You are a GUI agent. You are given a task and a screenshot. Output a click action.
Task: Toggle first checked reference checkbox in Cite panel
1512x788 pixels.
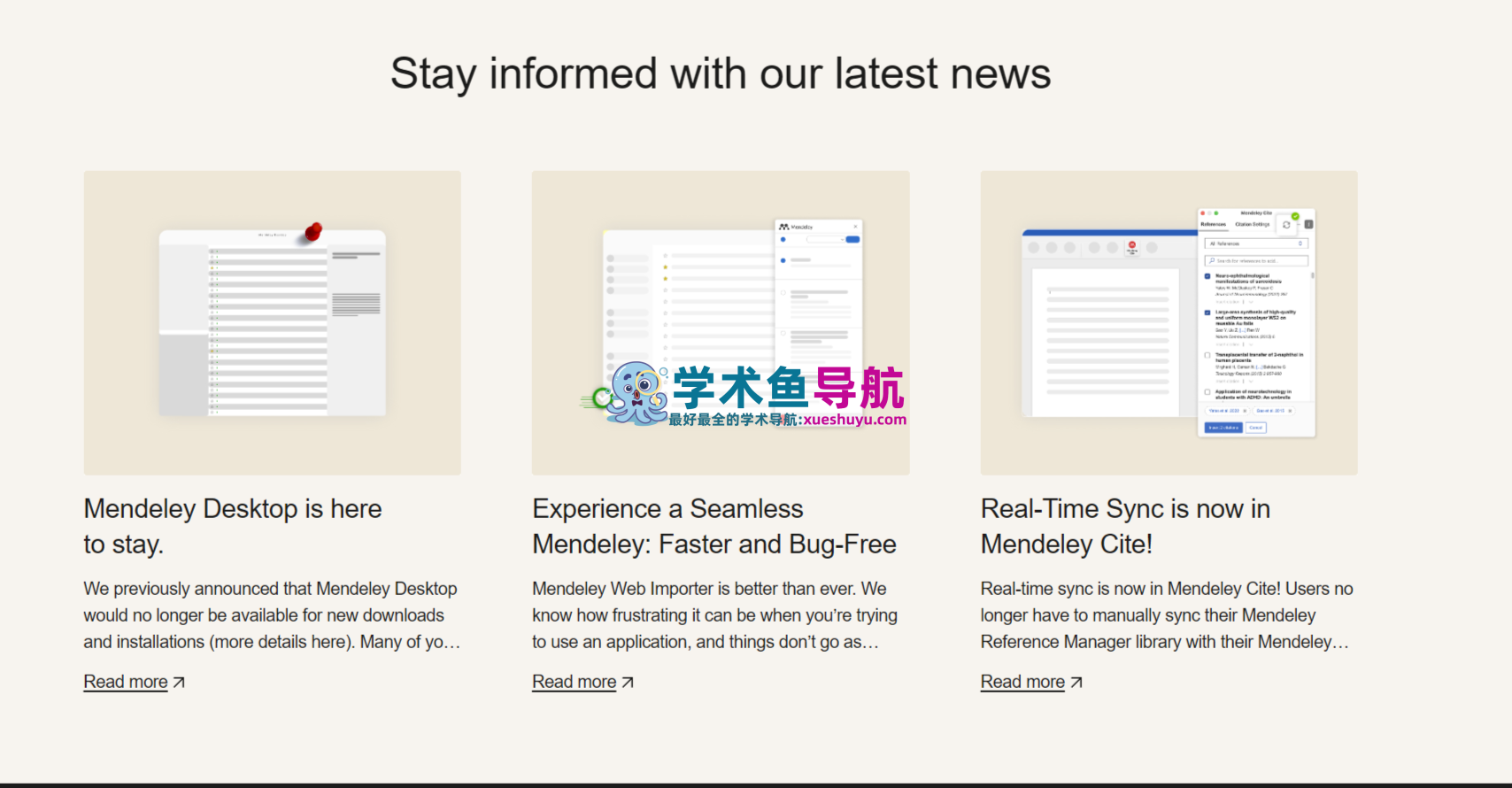click(1207, 276)
